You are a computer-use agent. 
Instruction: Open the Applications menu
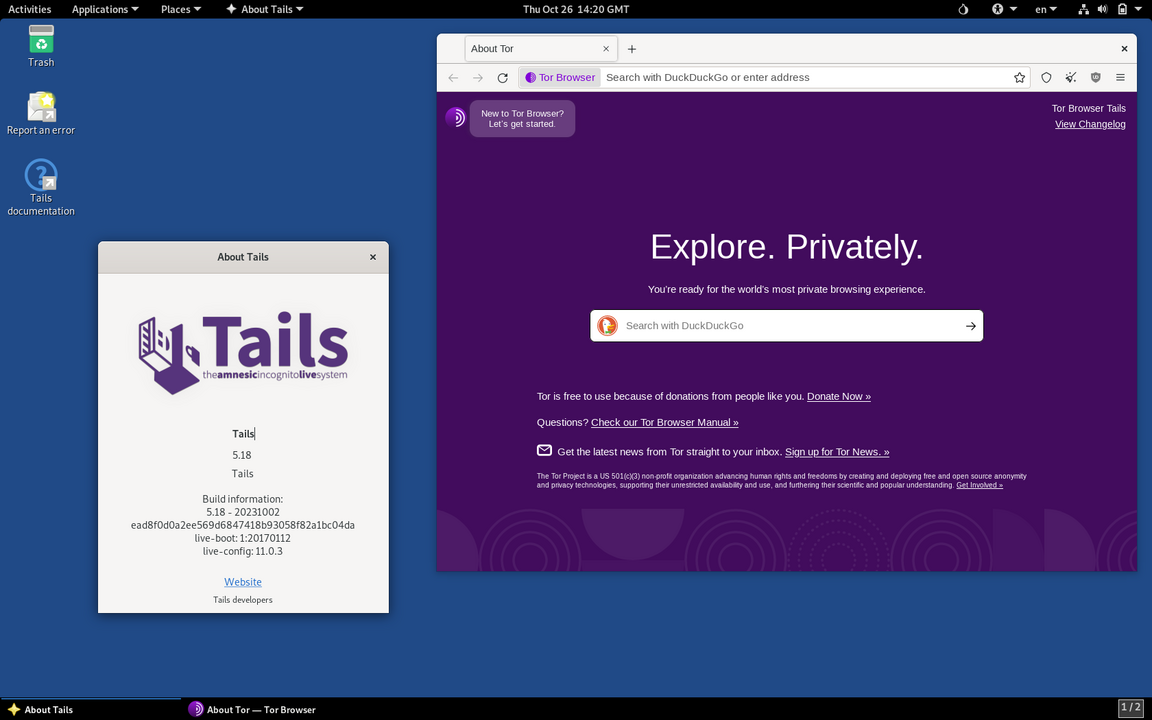[100, 9]
